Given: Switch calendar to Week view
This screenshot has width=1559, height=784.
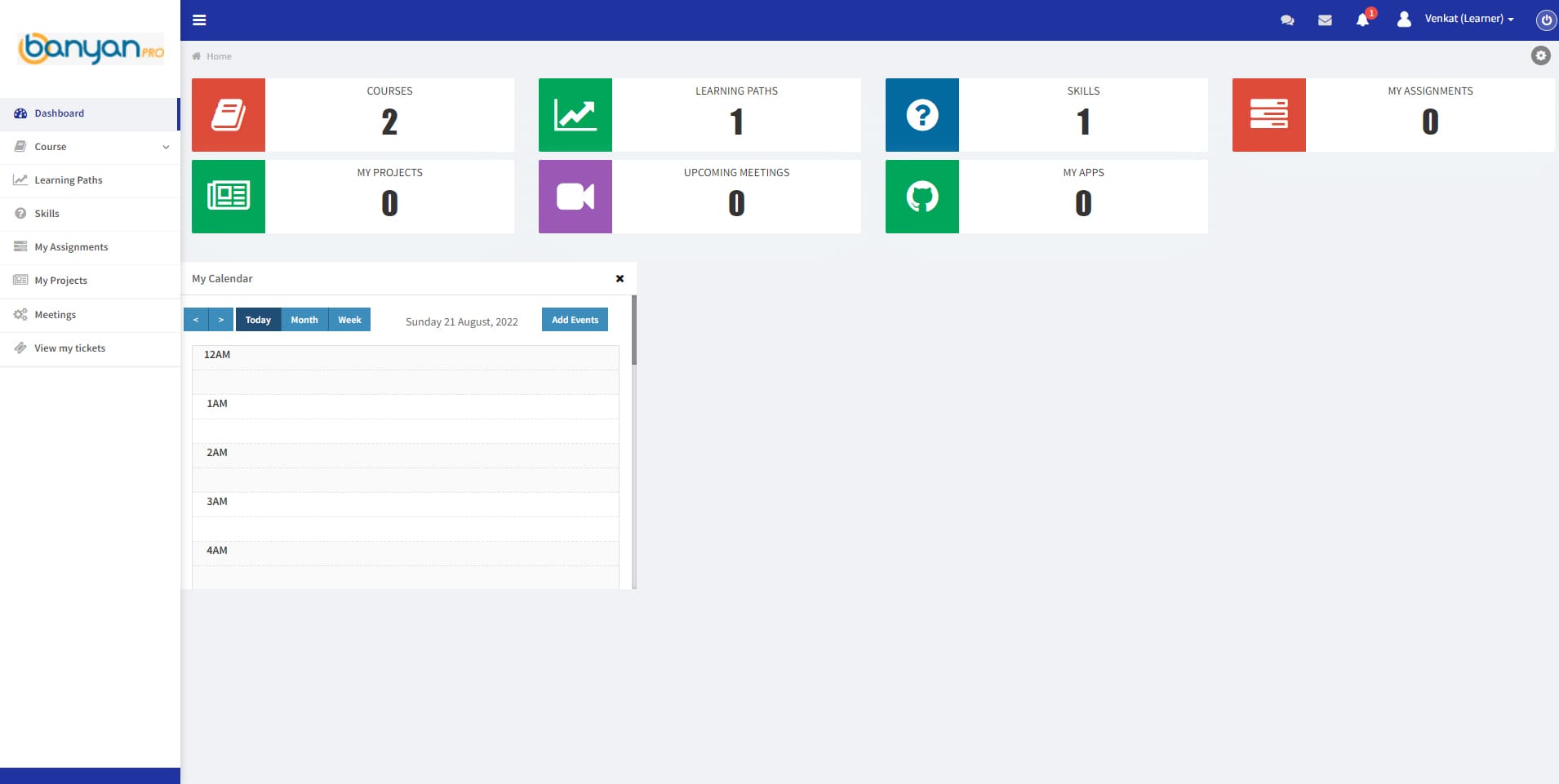Looking at the screenshot, I should pos(349,320).
